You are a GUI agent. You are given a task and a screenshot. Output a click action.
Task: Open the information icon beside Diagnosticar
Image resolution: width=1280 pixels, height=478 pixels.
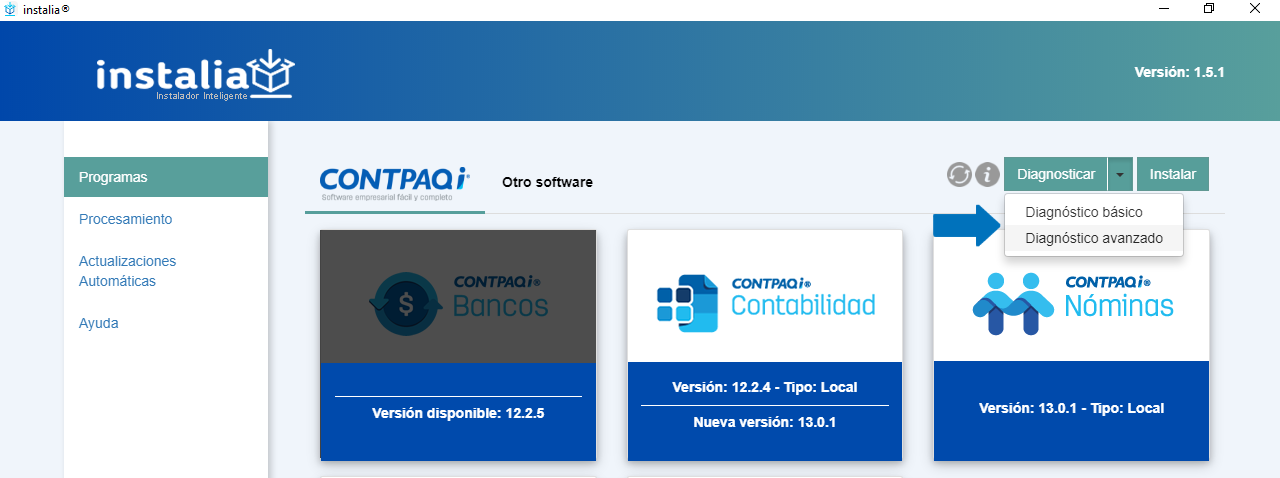[x=988, y=174]
